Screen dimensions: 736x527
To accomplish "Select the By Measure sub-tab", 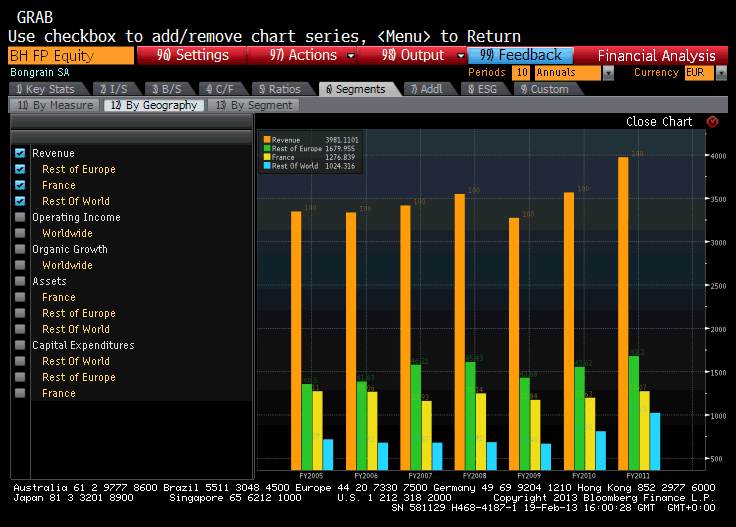I will 54,105.
